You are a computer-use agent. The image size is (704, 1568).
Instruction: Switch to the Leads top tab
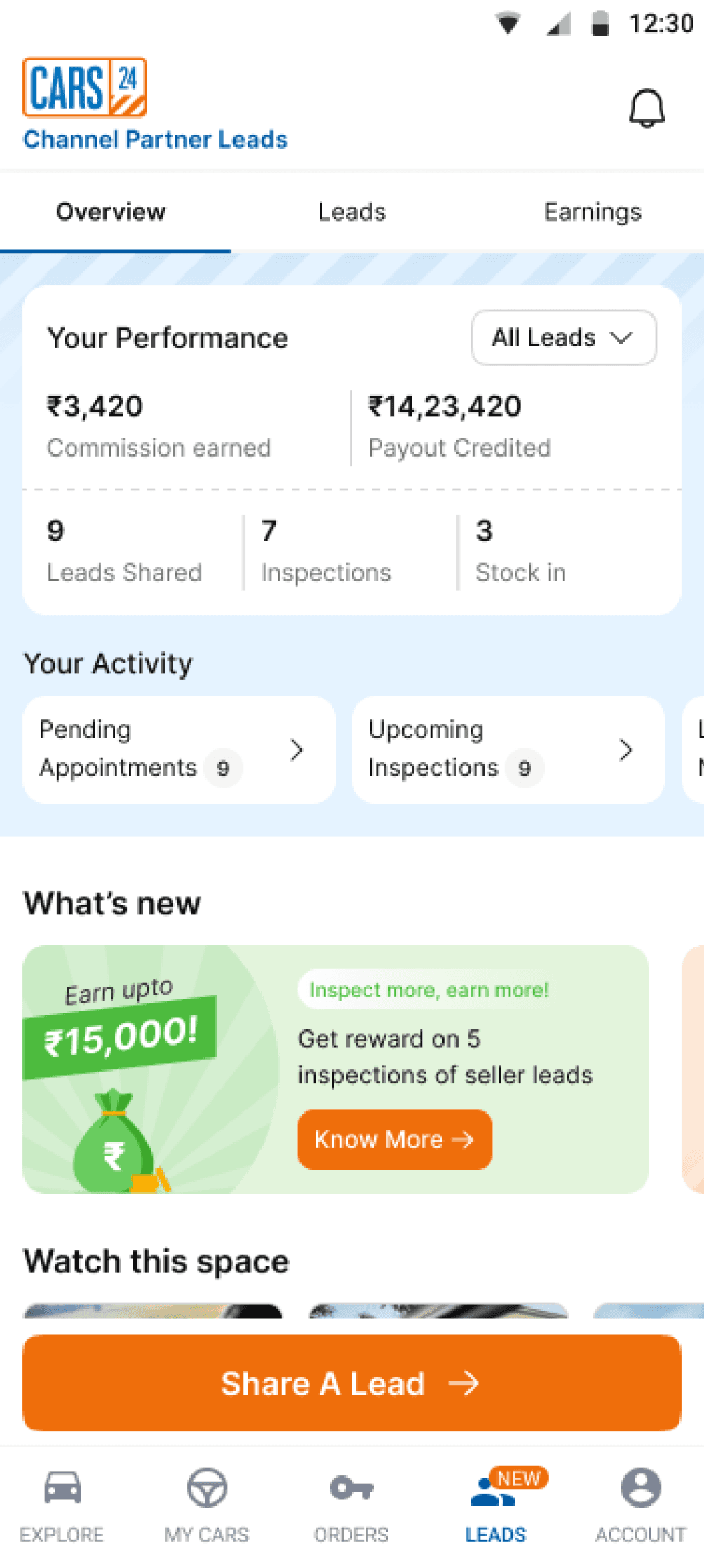pos(351,212)
